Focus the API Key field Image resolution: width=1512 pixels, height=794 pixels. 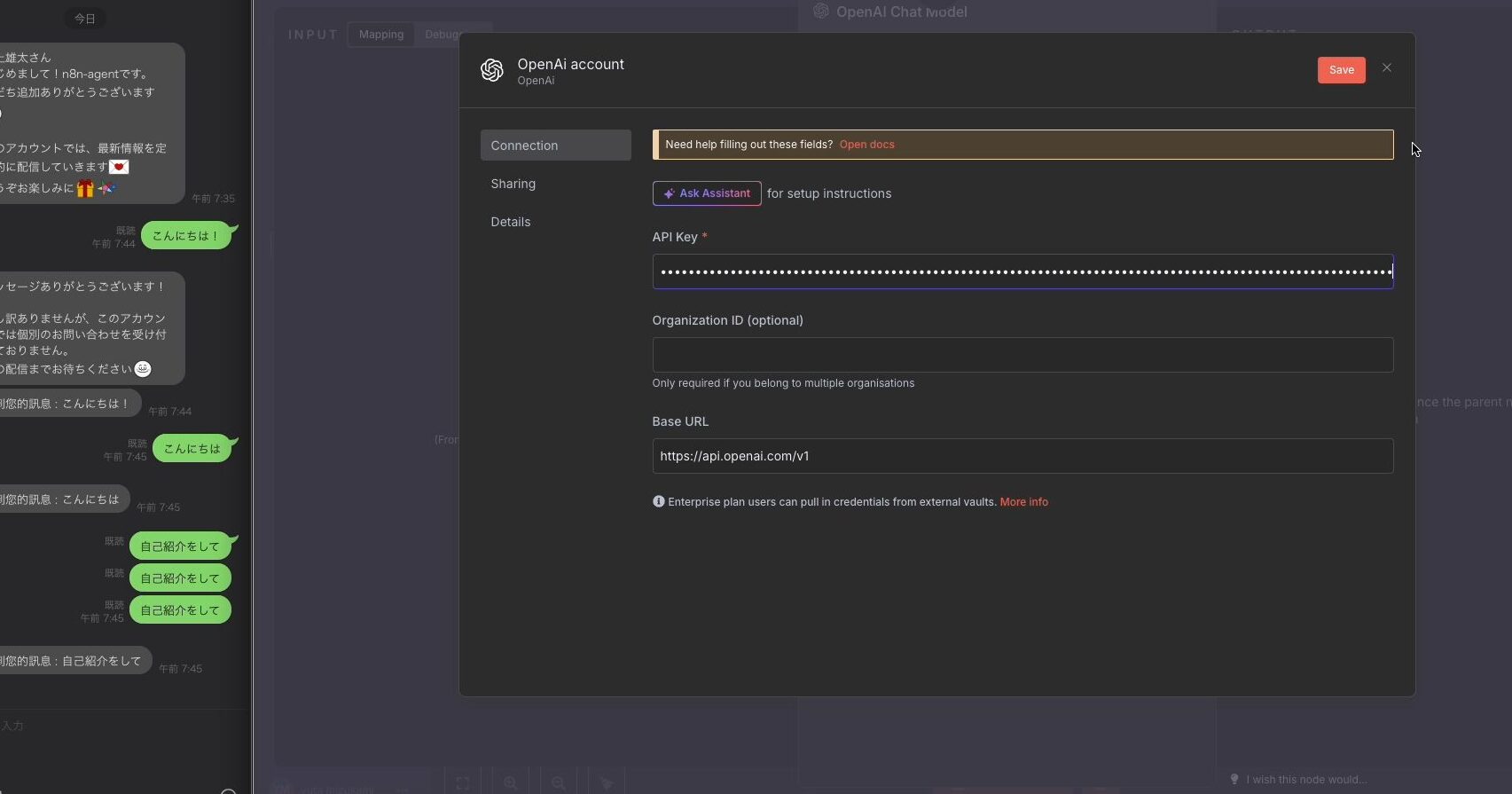click(x=1022, y=271)
